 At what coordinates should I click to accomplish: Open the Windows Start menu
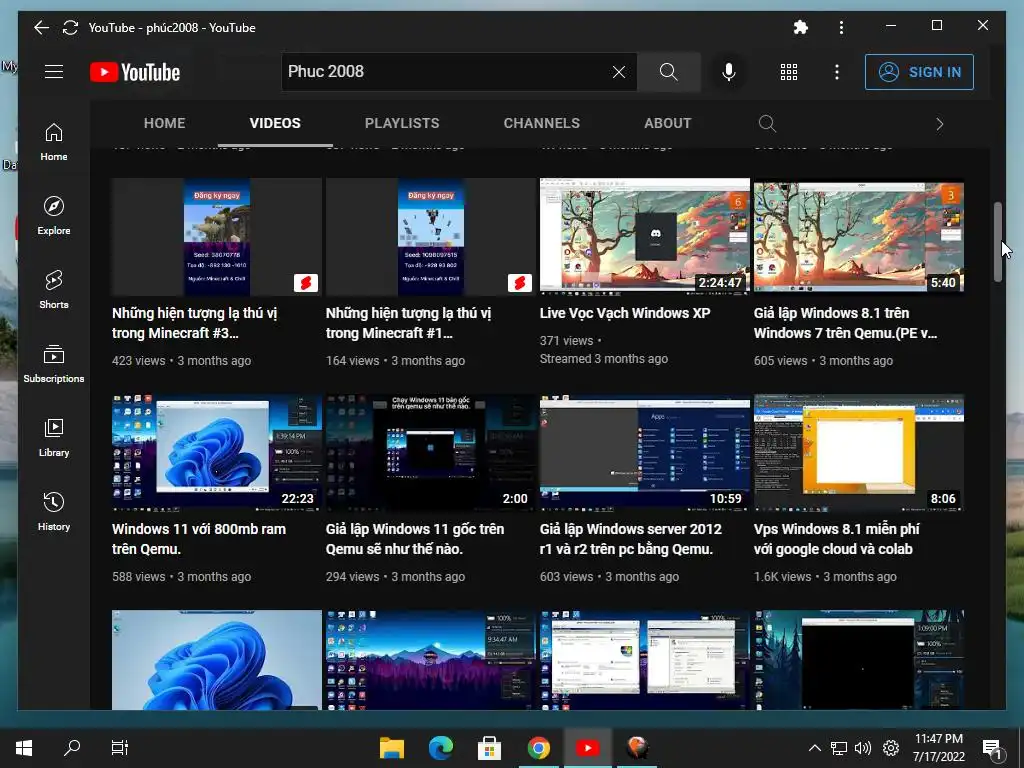click(24, 748)
